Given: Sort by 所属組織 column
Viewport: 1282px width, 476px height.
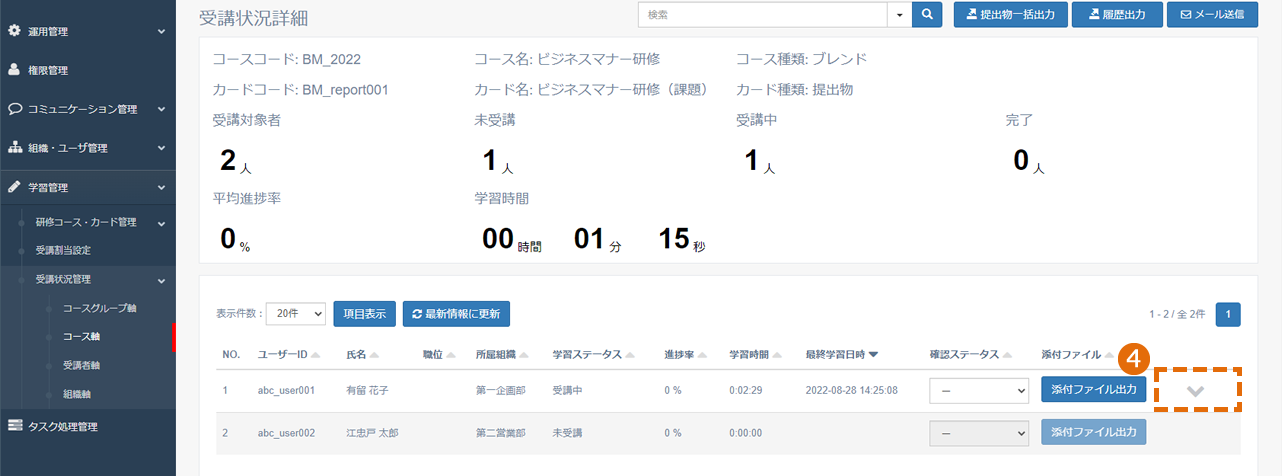Looking at the screenshot, I should click(502, 355).
